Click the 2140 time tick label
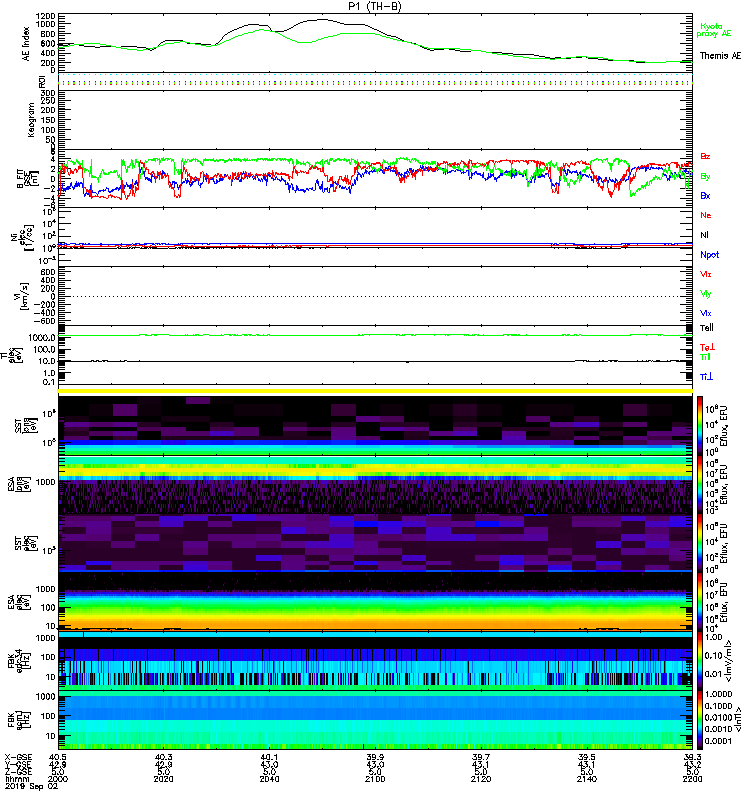 tap(587, 779)
